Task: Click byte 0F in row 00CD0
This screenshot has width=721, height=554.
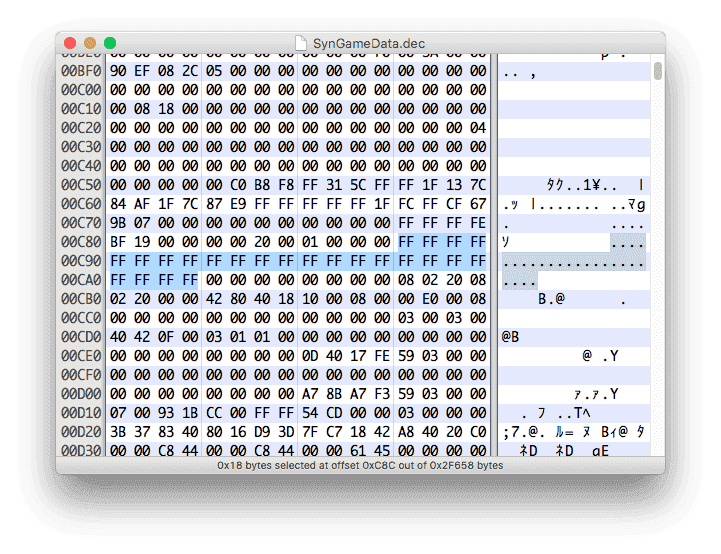Action: point(166,337)
